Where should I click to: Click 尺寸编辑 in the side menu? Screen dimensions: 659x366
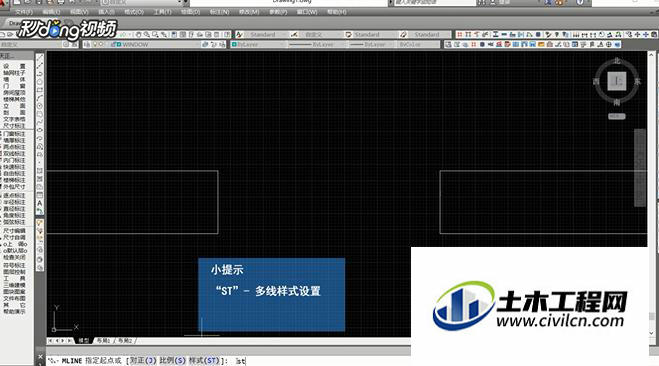[x=15, y=231]
